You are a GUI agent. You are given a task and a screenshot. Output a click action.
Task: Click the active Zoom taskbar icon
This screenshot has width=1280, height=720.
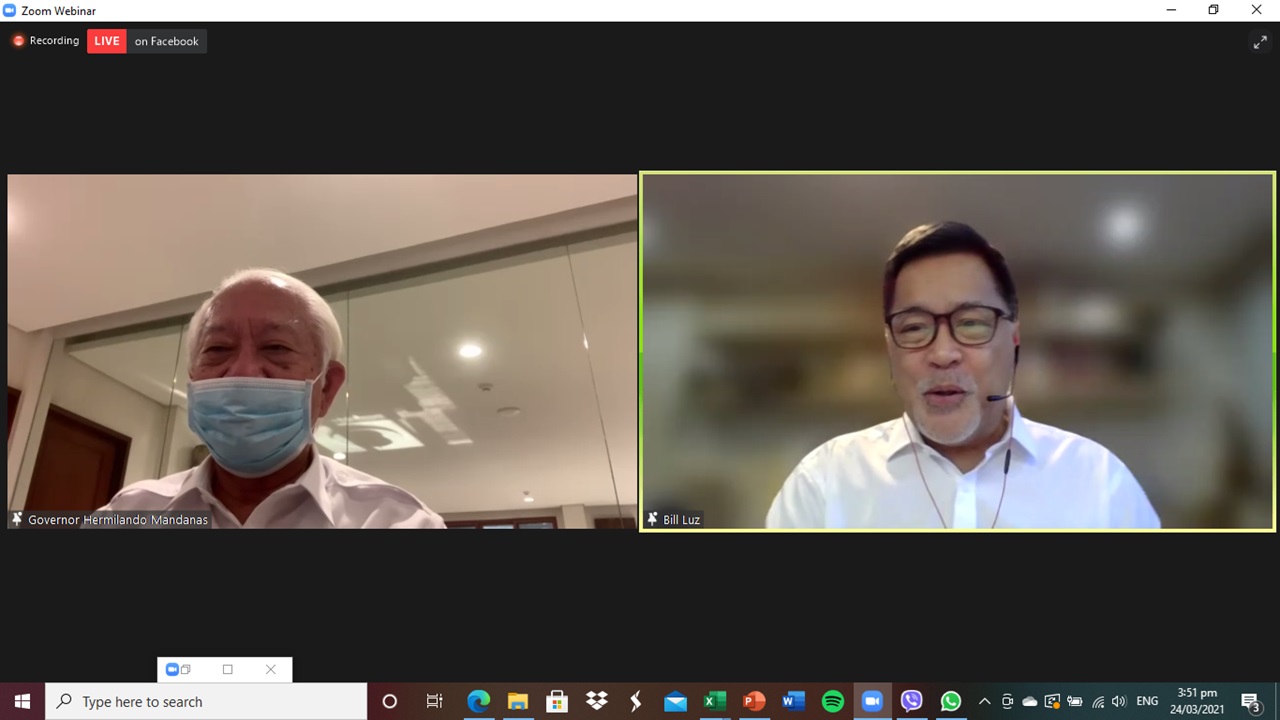click(x=872, y=701)
